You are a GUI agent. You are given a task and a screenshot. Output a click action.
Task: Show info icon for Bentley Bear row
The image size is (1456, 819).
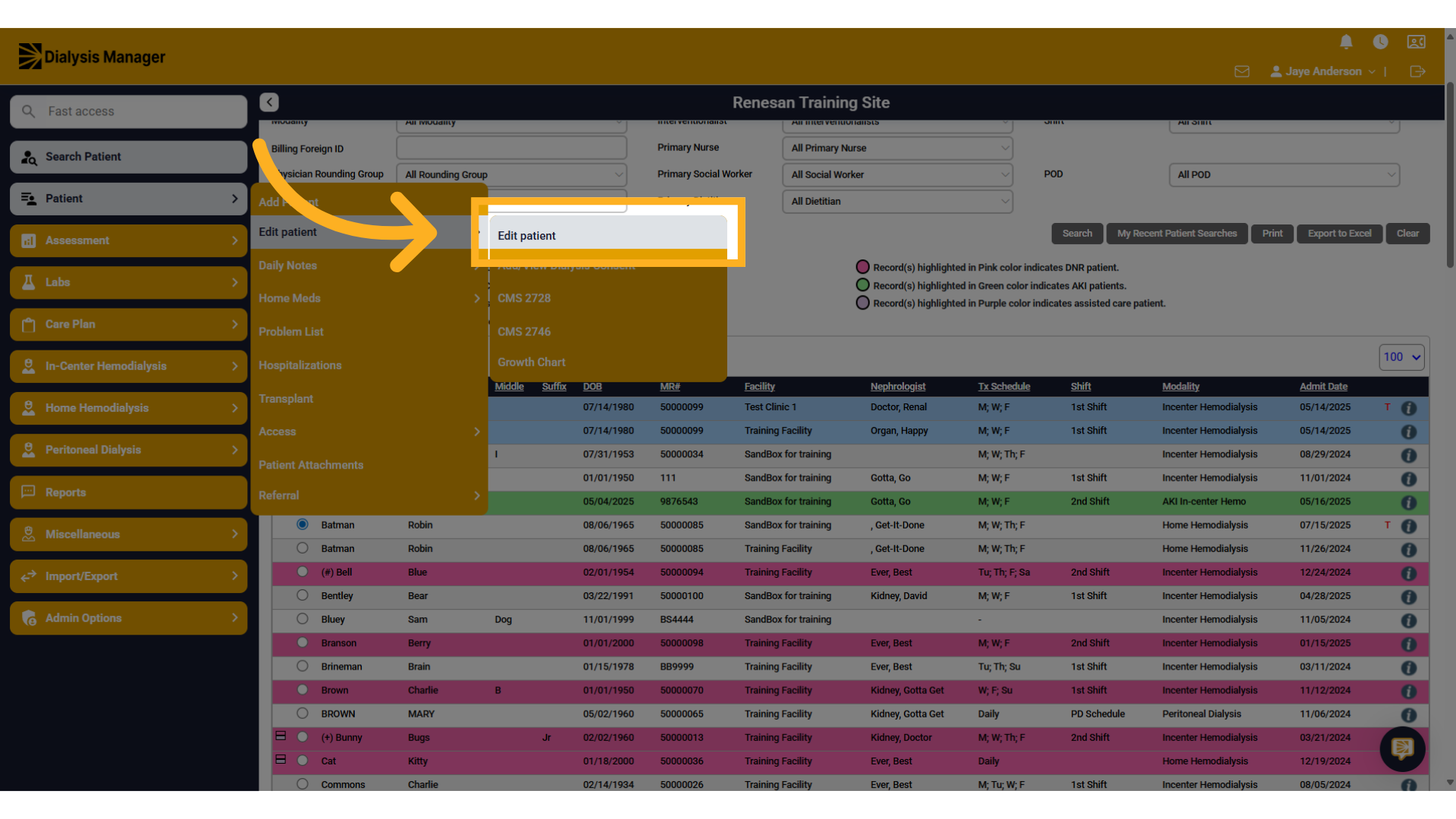point(1409,597)
